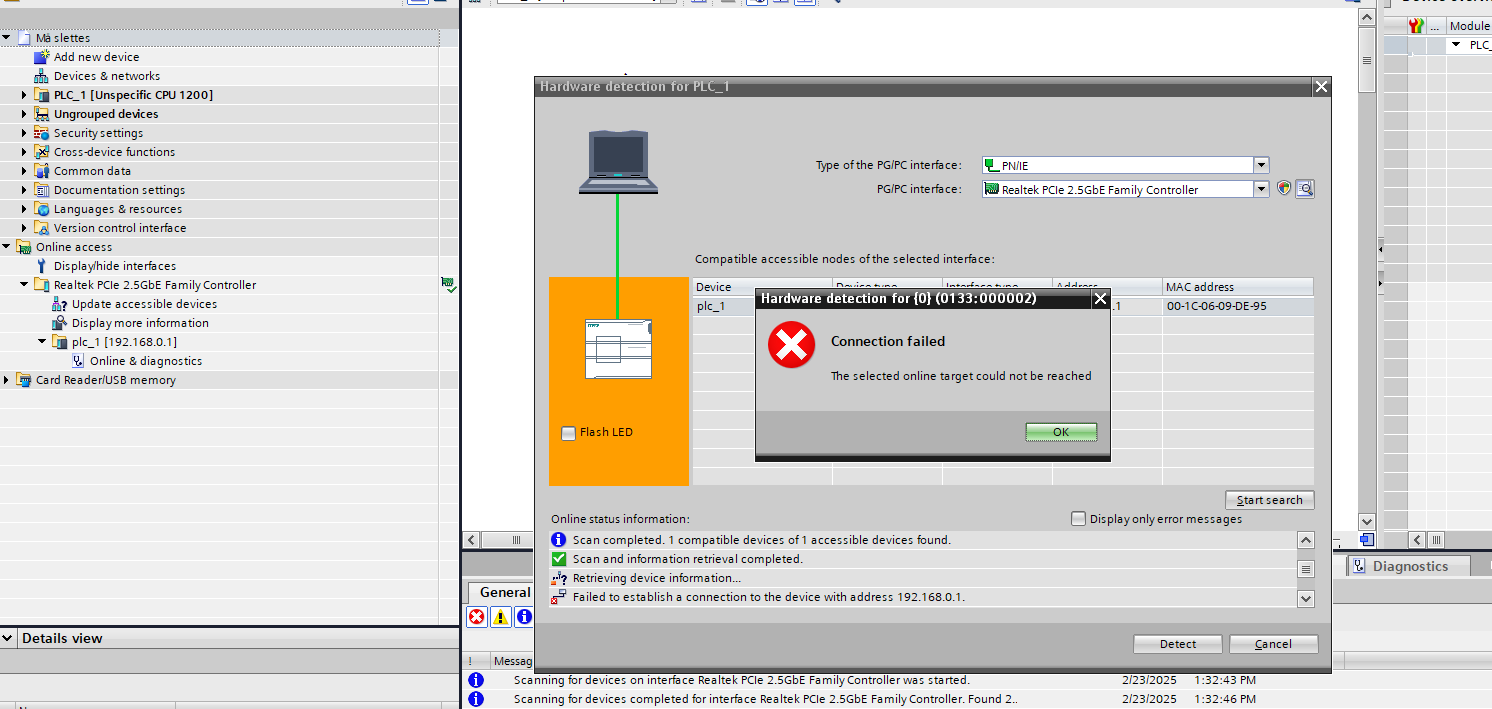Collapse plc_1 [192.168.0.1] node

tap(42, 342)
